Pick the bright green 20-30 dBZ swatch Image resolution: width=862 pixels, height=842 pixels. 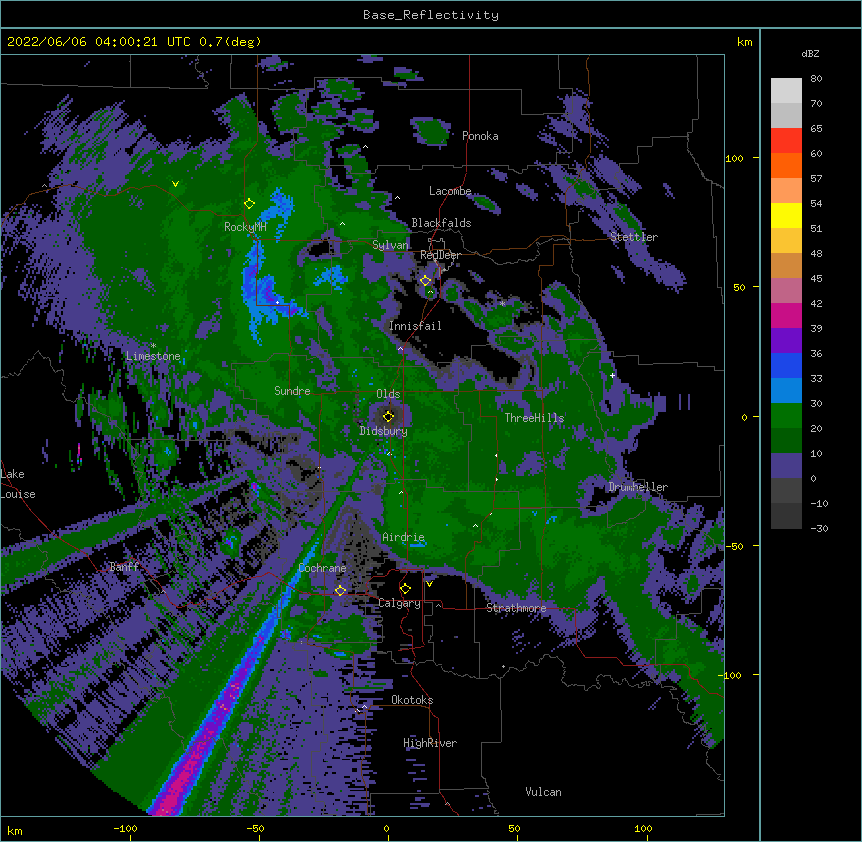786,416
